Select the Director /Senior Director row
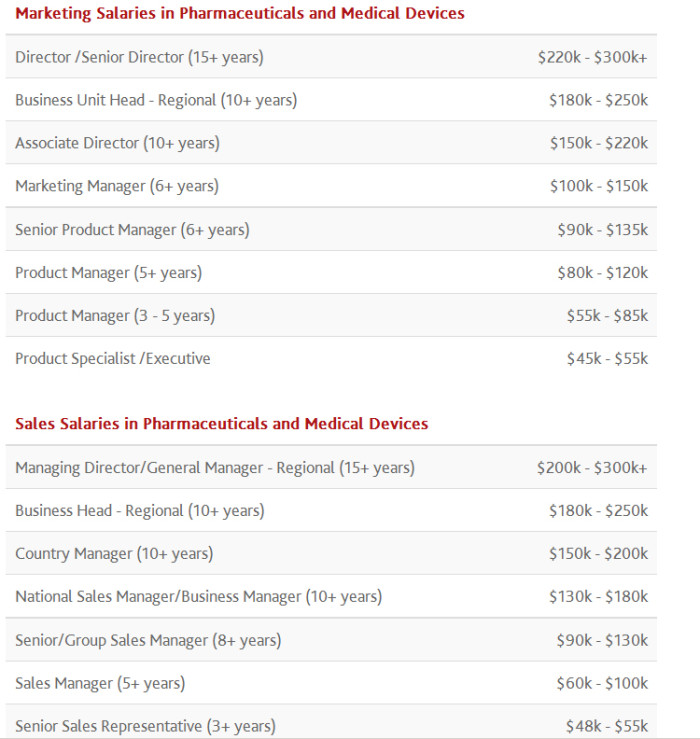700x739 pixels. click(331, 57)
